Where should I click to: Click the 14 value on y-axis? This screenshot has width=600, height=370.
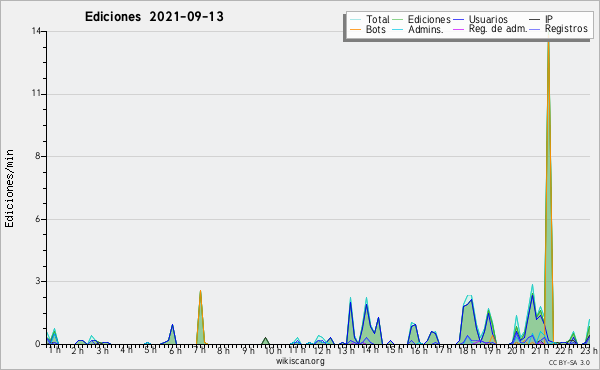[36, 31]
